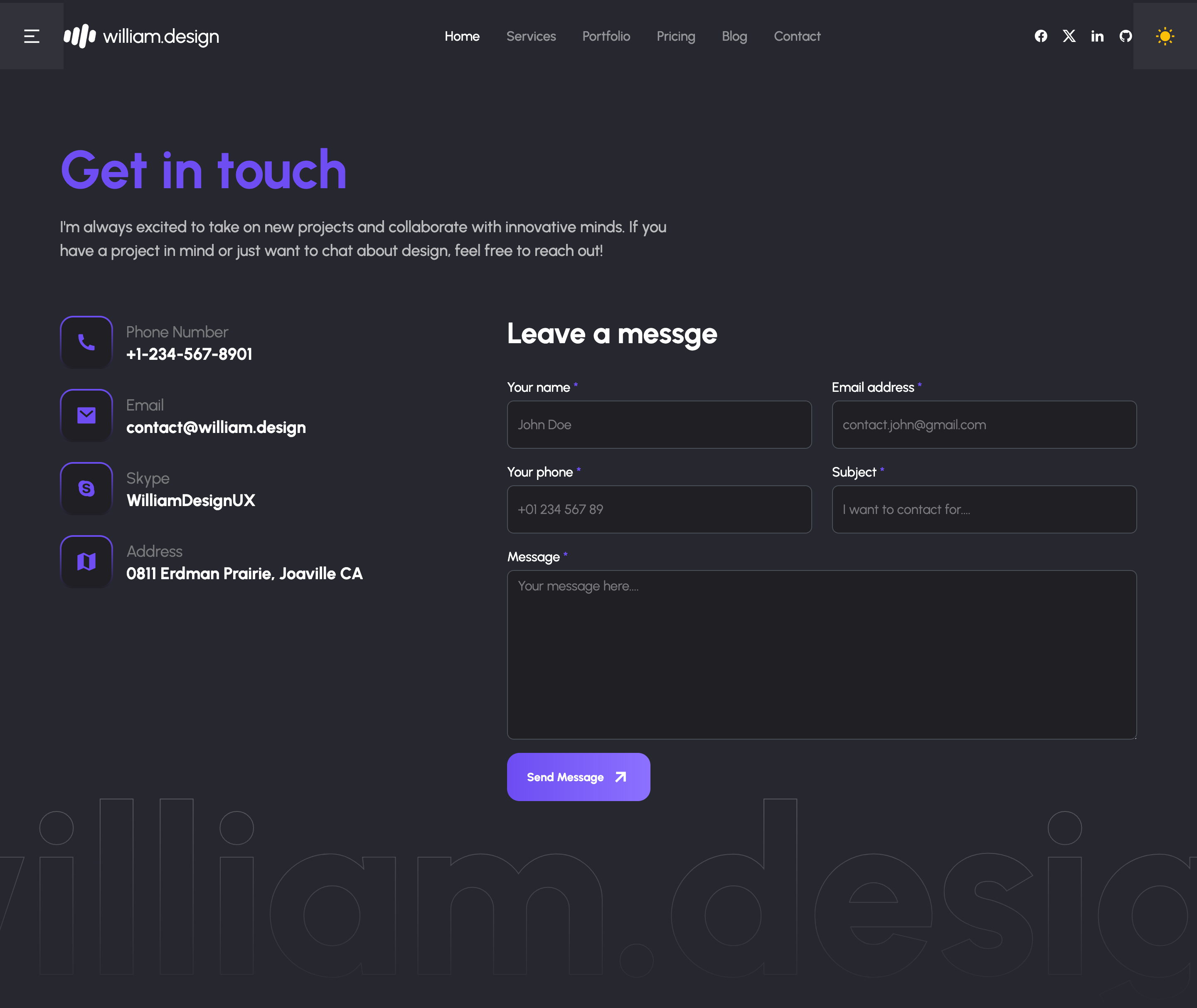Go to Services menu item
The image size is (1197, 1008).
coord(530,36)
